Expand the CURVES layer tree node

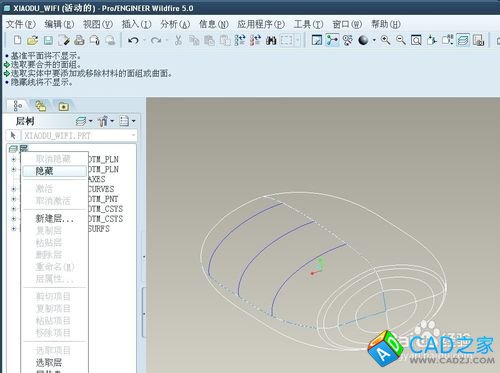13,189
